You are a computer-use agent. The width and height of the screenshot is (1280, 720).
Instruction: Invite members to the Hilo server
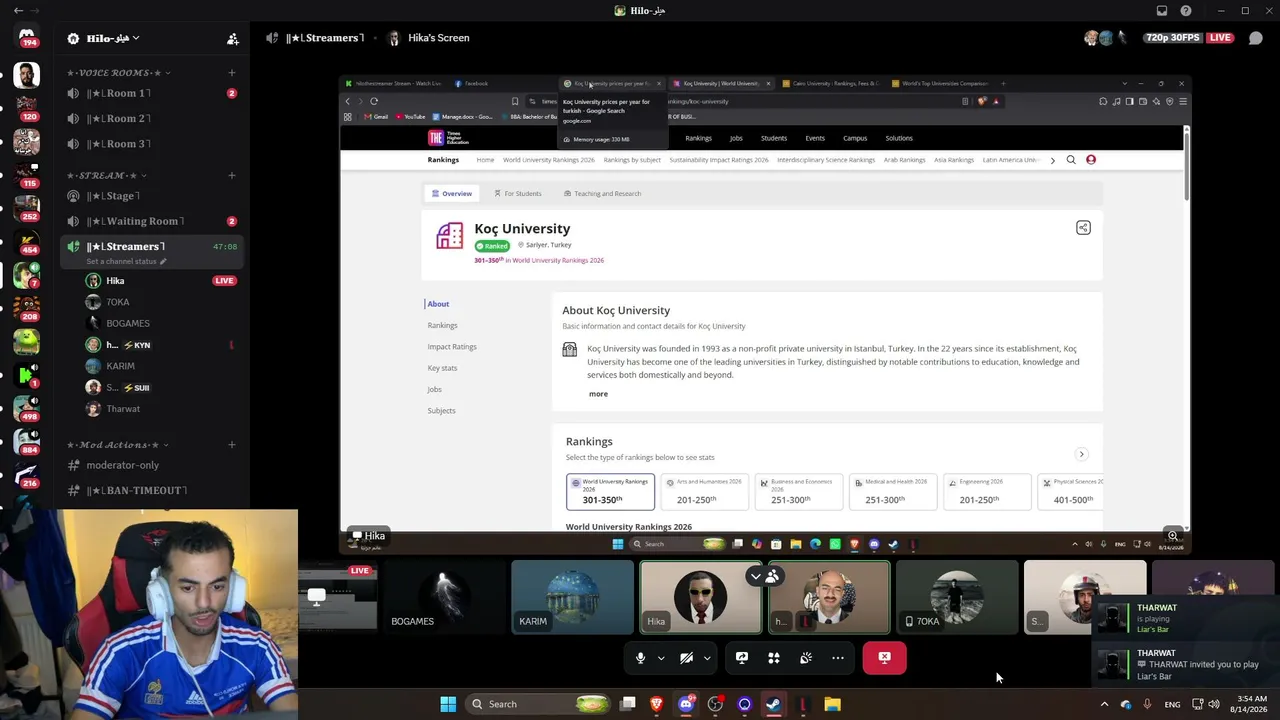click(x=232, y=38)
